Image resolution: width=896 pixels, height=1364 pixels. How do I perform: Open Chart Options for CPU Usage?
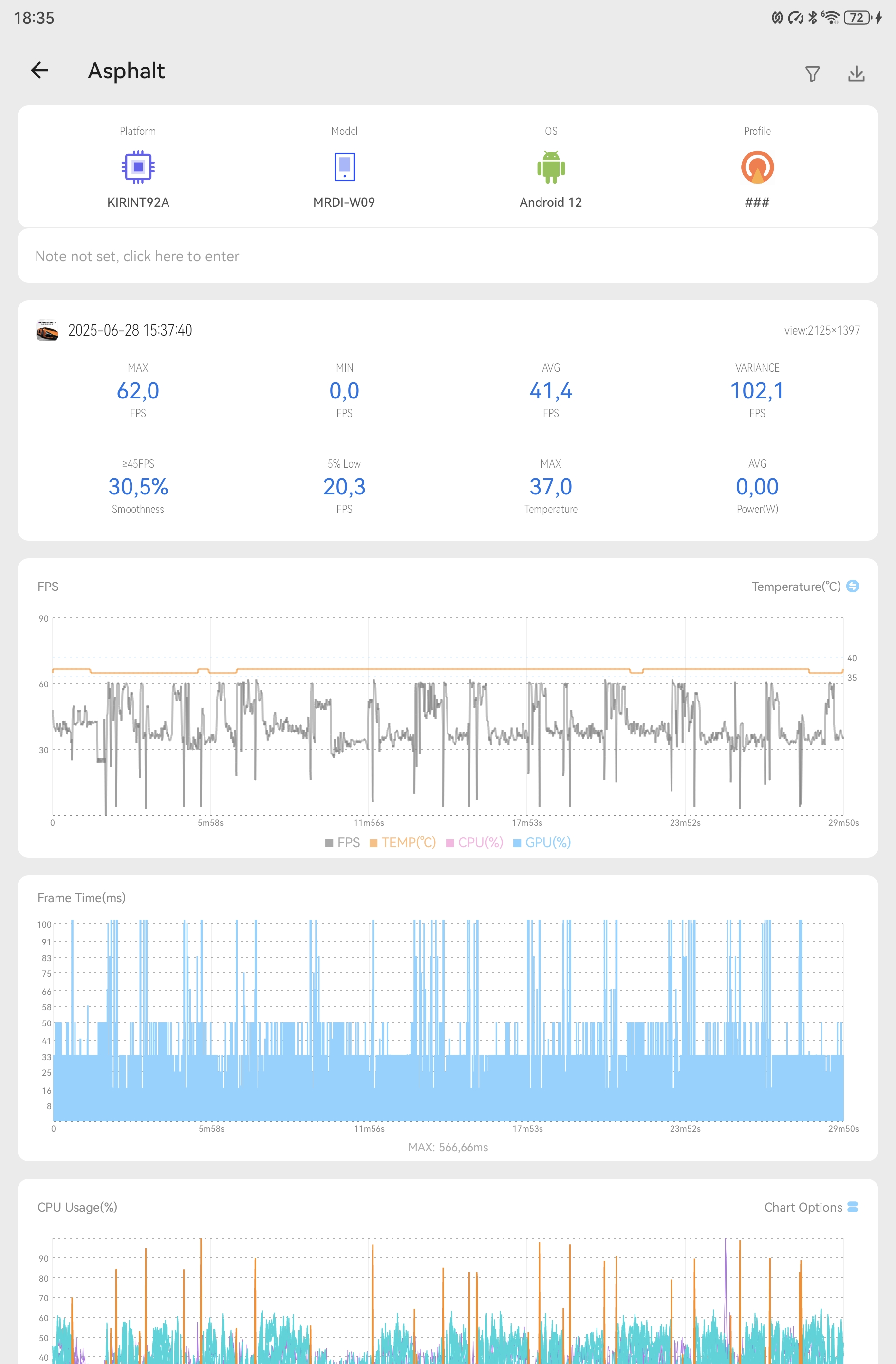811,1207
